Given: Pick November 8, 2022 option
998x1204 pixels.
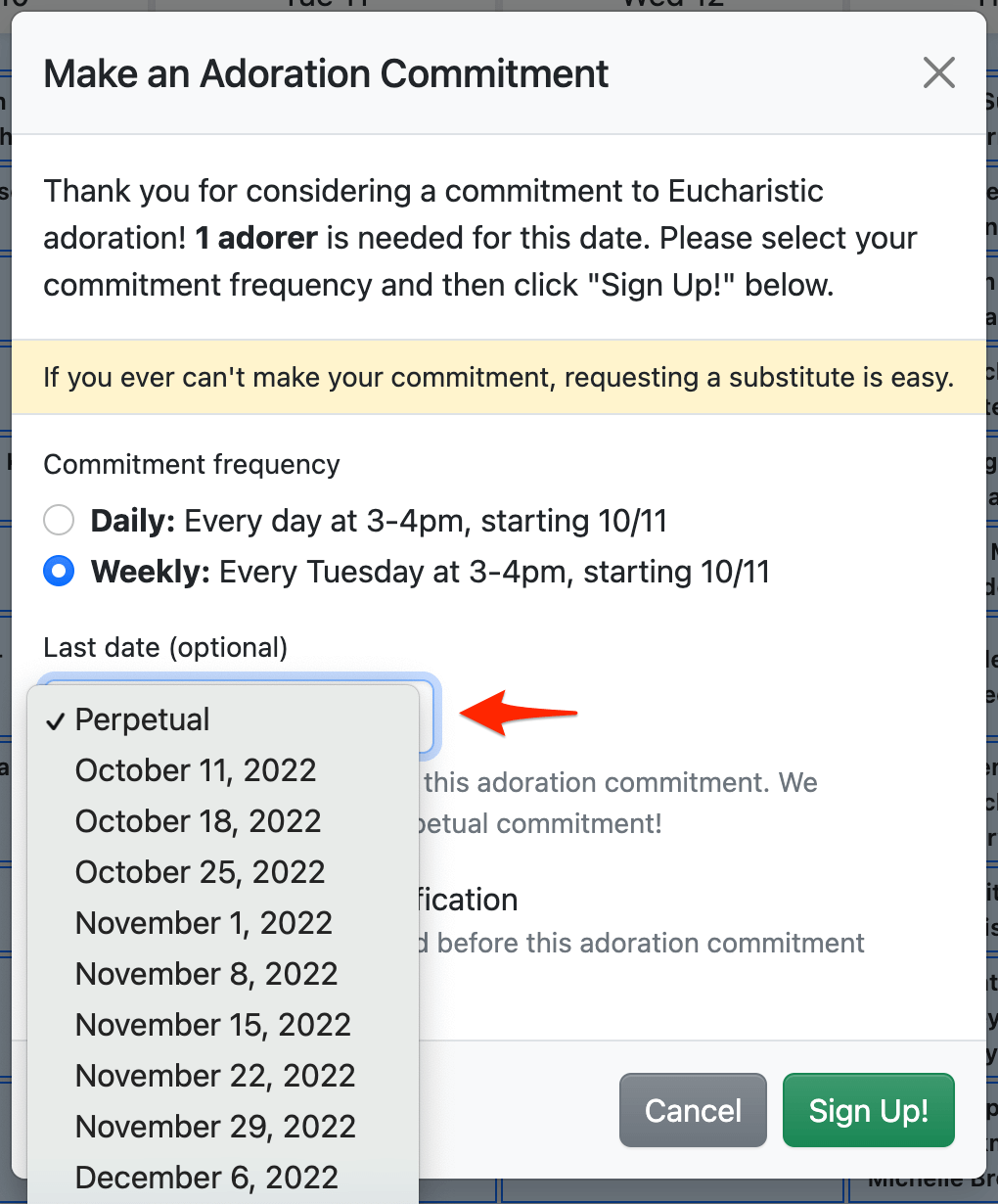Looking at the screenshot, I should 206,975.
